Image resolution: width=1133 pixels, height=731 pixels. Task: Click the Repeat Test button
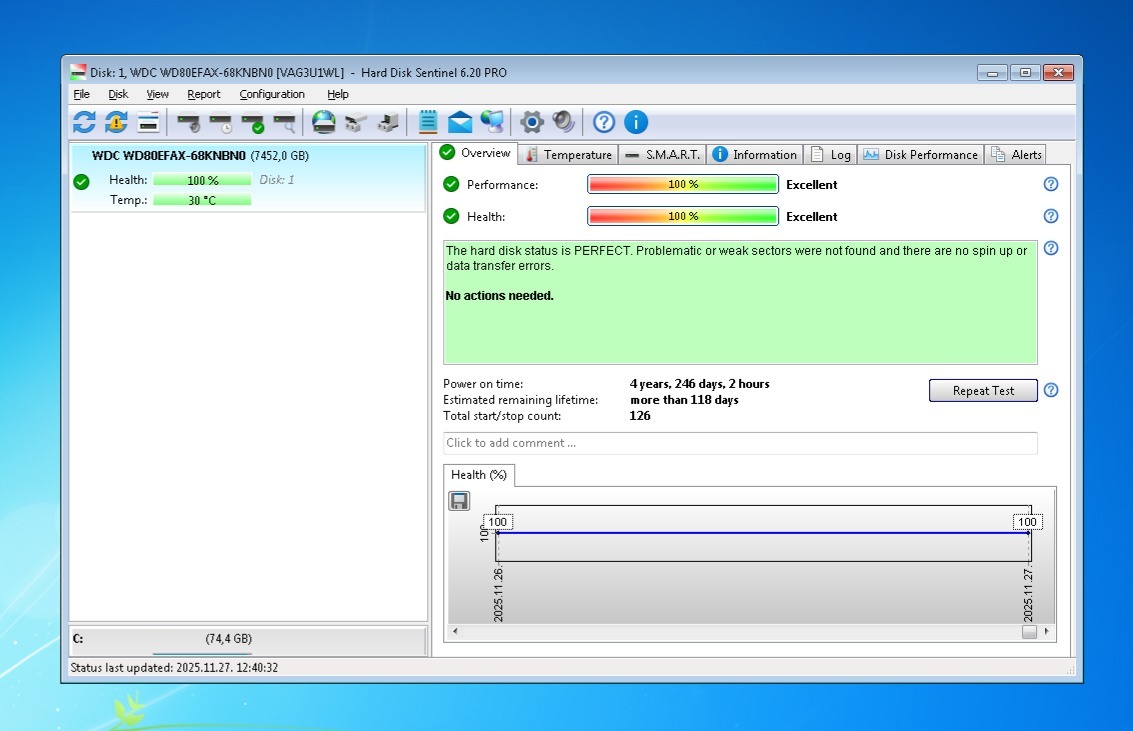[x=983, y=391]
